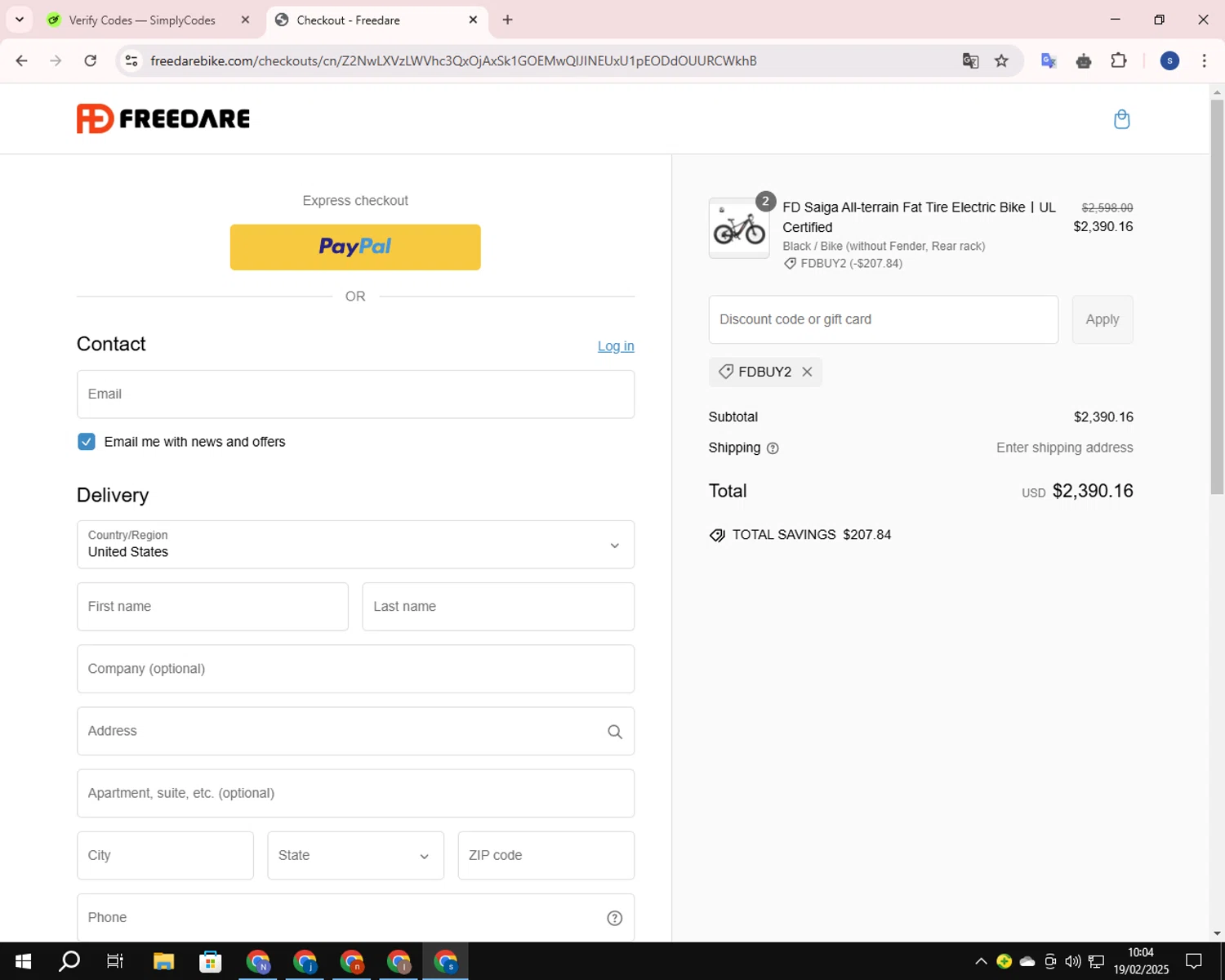Click the browser address bar URL
The height and width of the screenshot is (980, 1225).
point(453,60)
